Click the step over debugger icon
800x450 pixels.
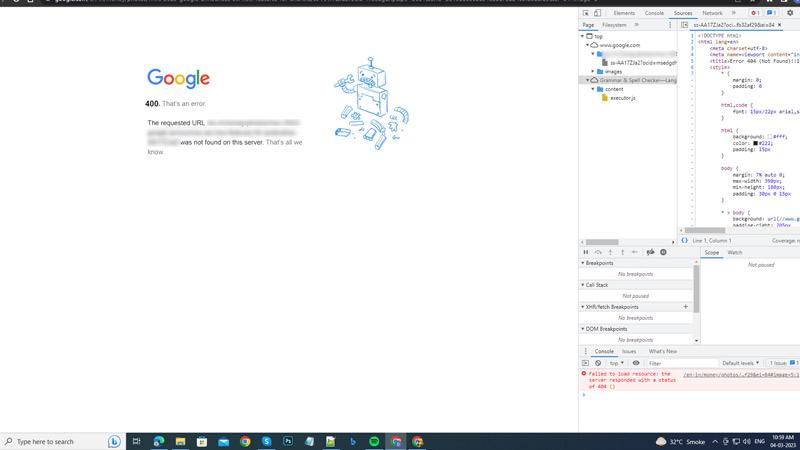[x=598, y=252]
